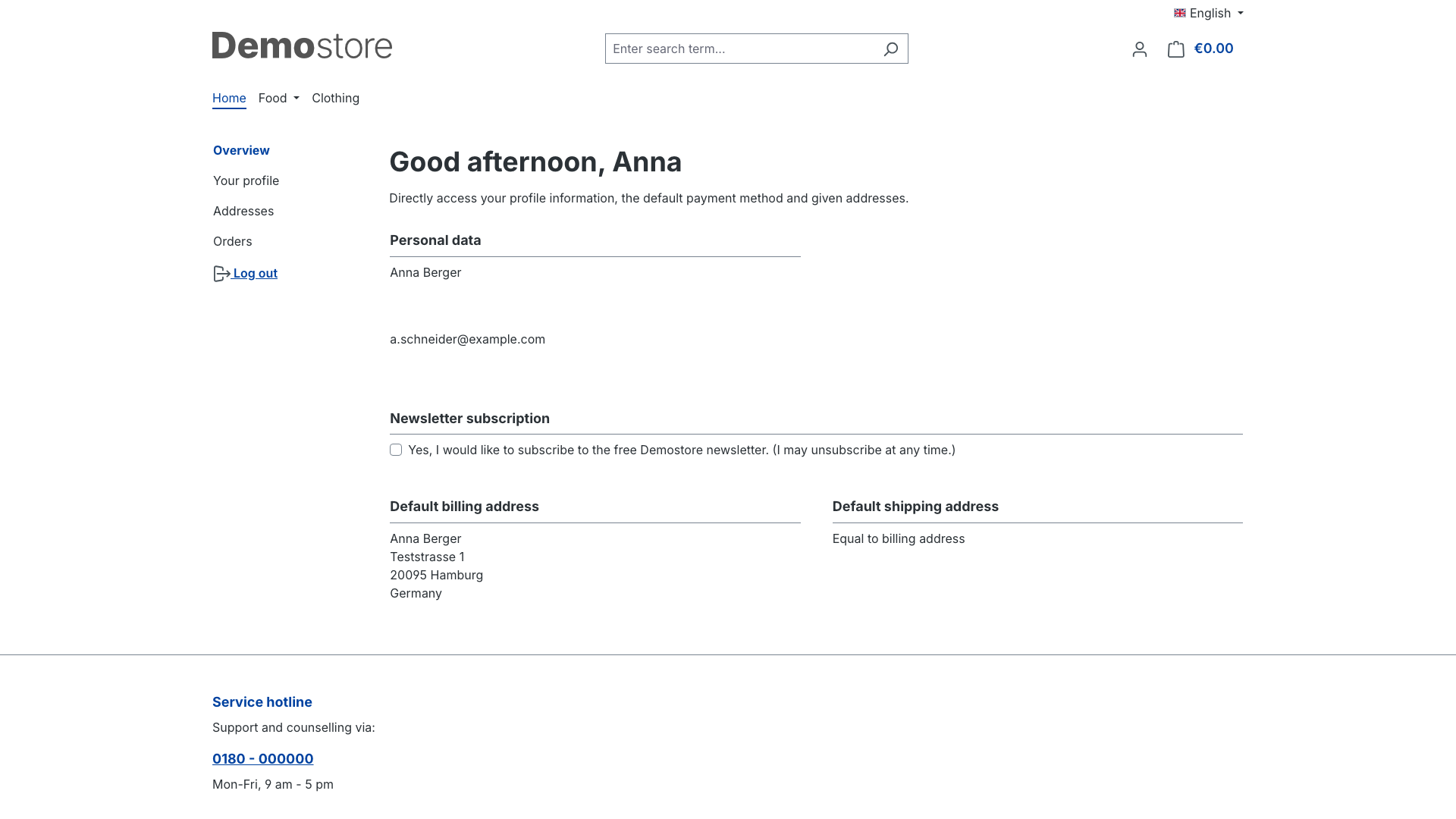Go to the Demostore logo homepage
This screenshot has height=819, width=1456.
pyautogui.click(x=302, y=45)
